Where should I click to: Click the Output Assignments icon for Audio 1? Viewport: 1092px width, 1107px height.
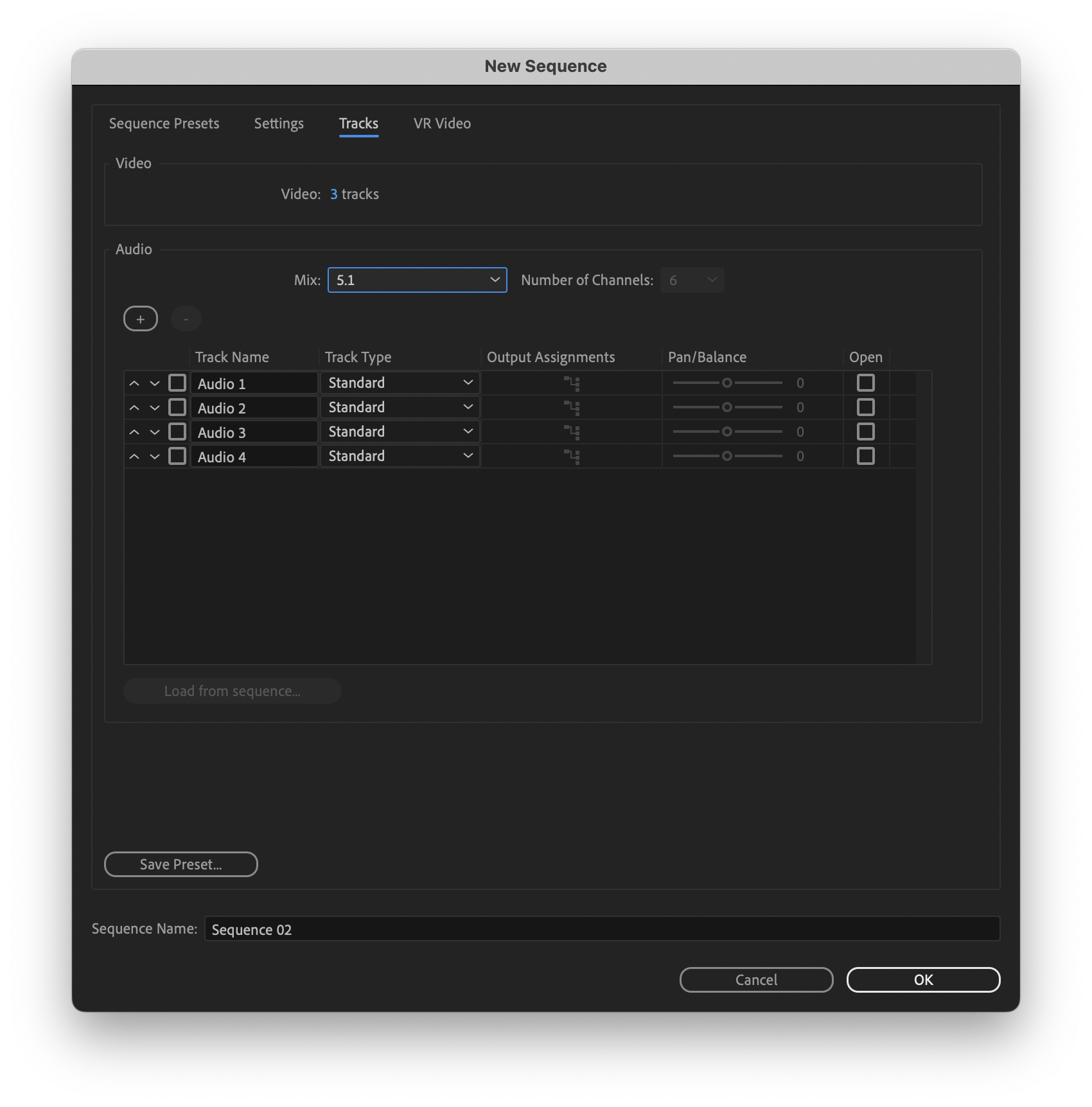572,383
